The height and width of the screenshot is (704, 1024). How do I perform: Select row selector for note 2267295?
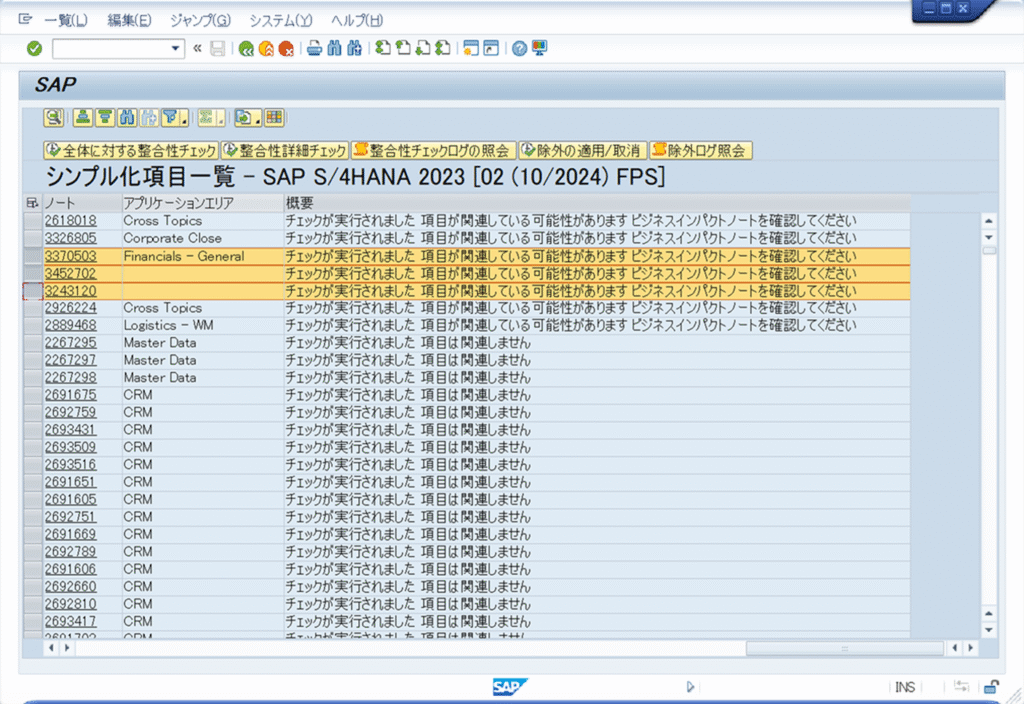point(33,343)
